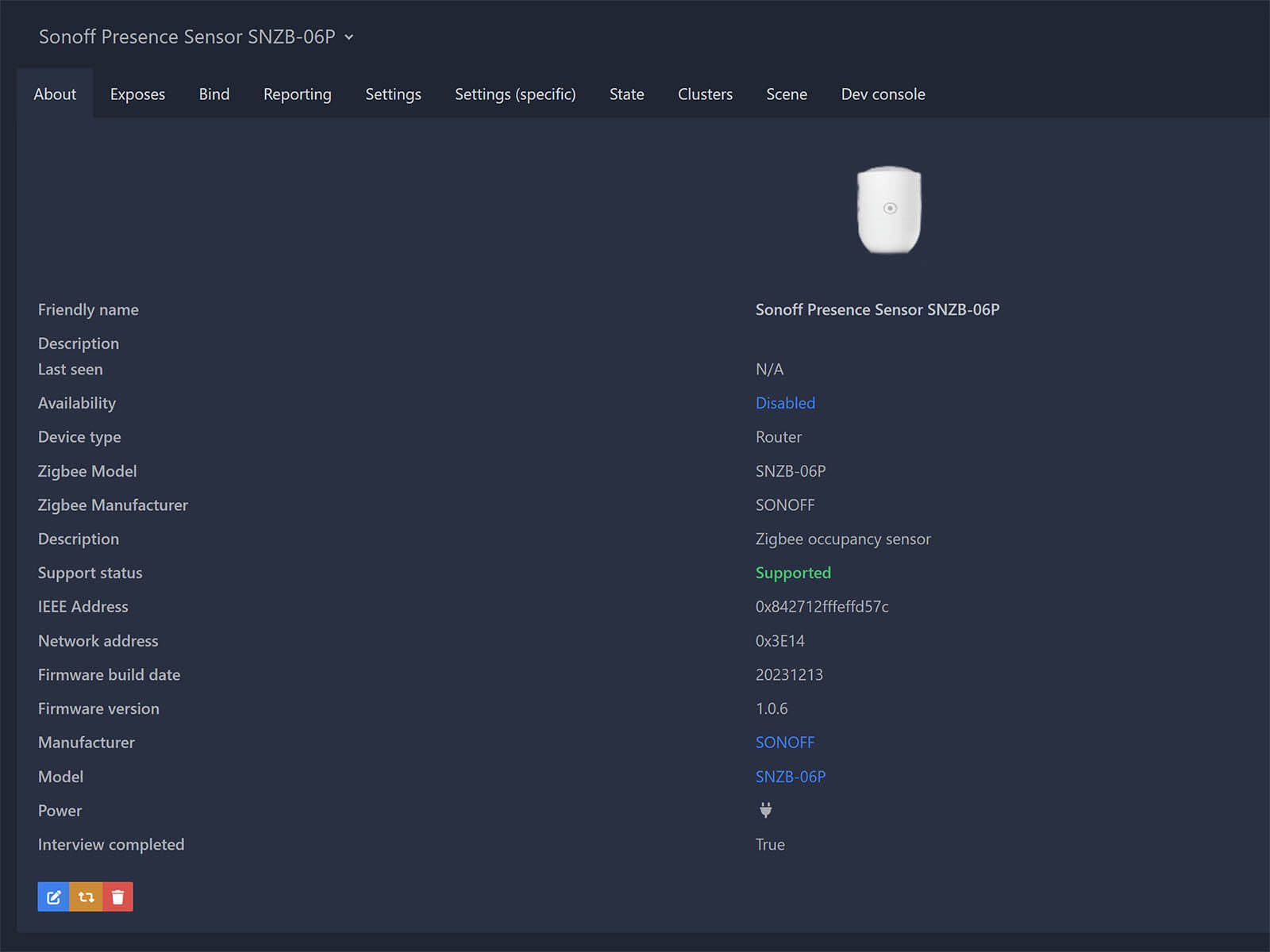The width and height of the screenshot is (1270, 952).
Task: Open the Sonoff Presence Sensor device selector
Action: point(187,37)
